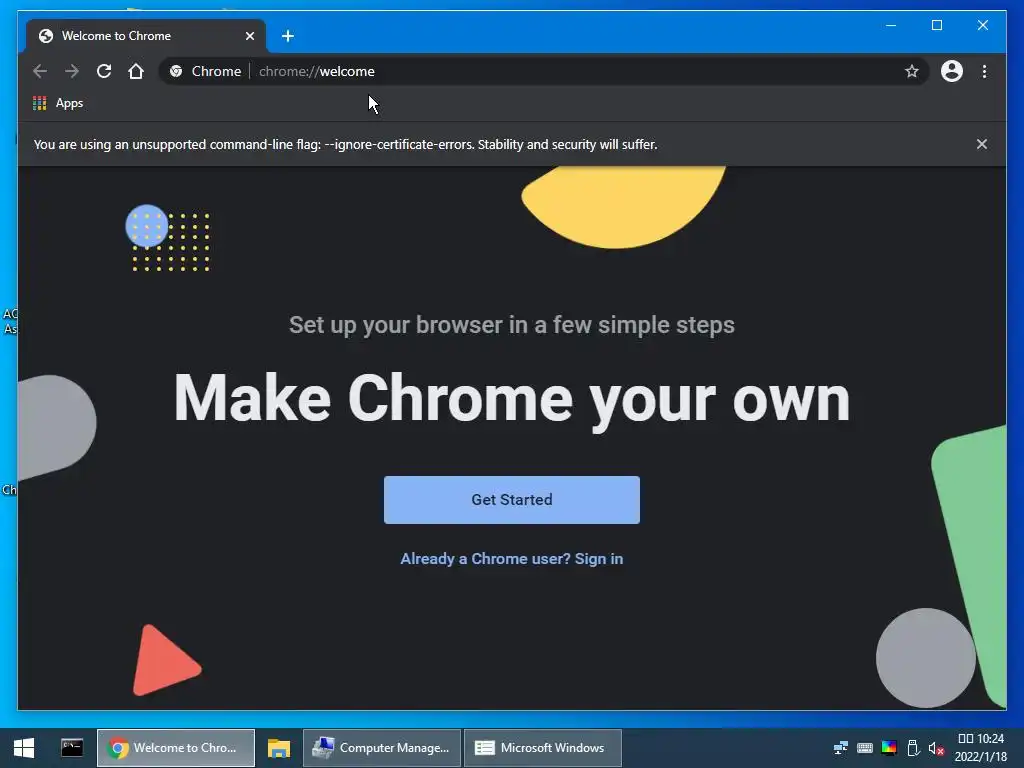Select the Welcome to Chrome tab
This screenshot has width=1024, height=768.
click(x=145, y=36)
